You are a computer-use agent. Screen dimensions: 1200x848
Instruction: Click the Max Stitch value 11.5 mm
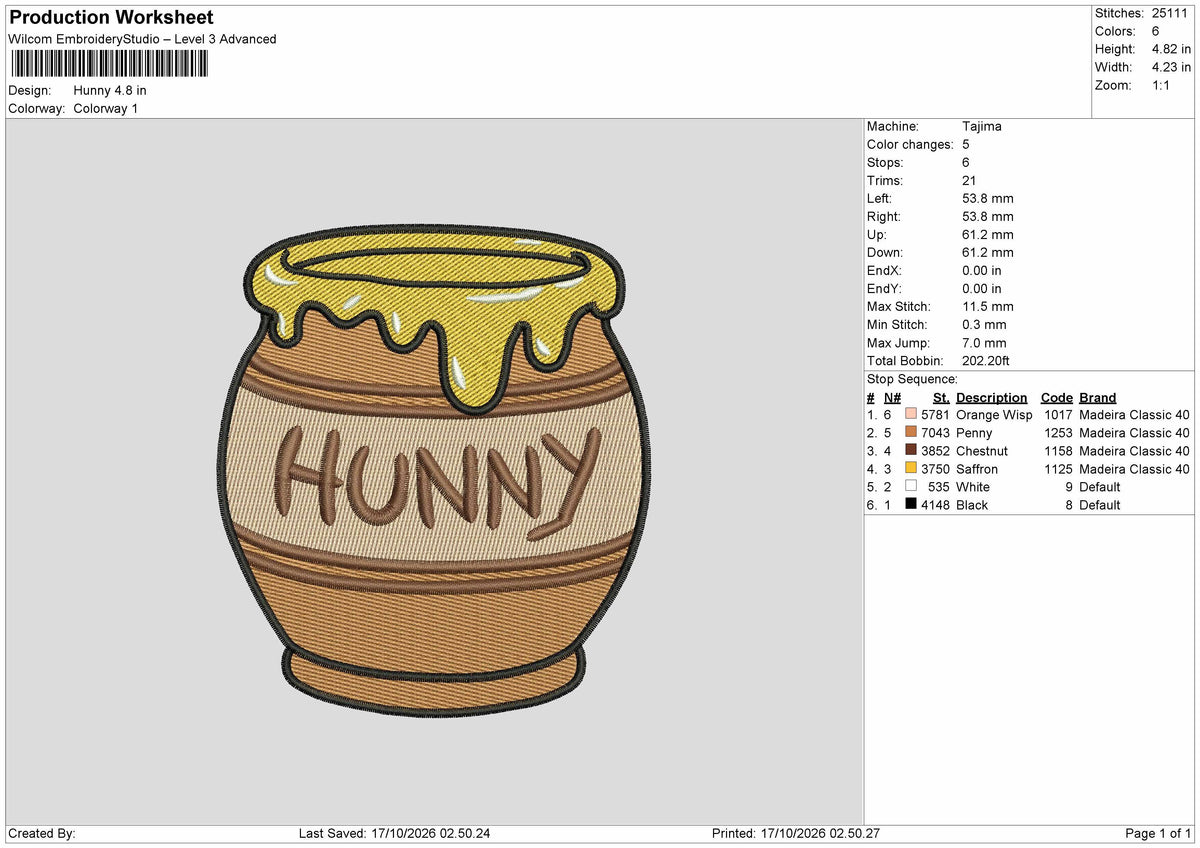pos(988,306)
